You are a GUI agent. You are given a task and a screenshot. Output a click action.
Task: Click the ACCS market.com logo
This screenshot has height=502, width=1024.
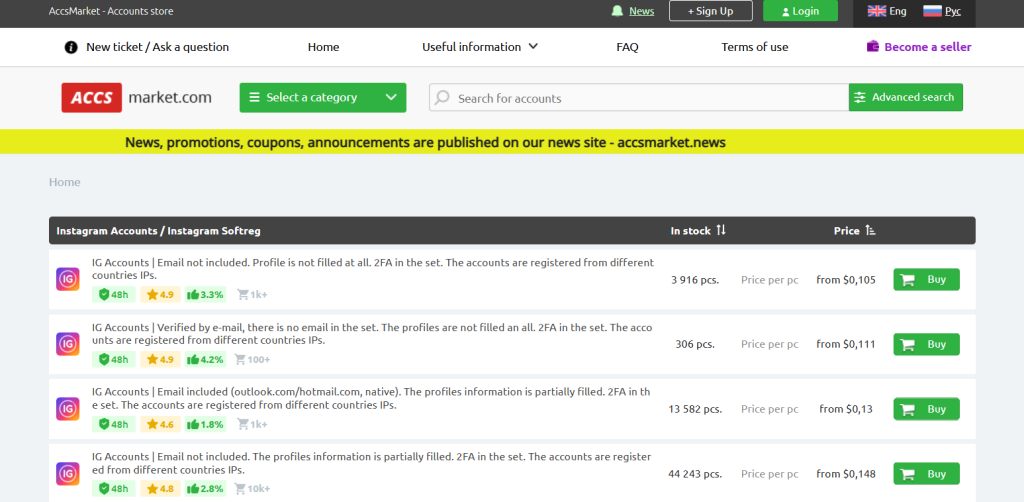coord(136,98)
